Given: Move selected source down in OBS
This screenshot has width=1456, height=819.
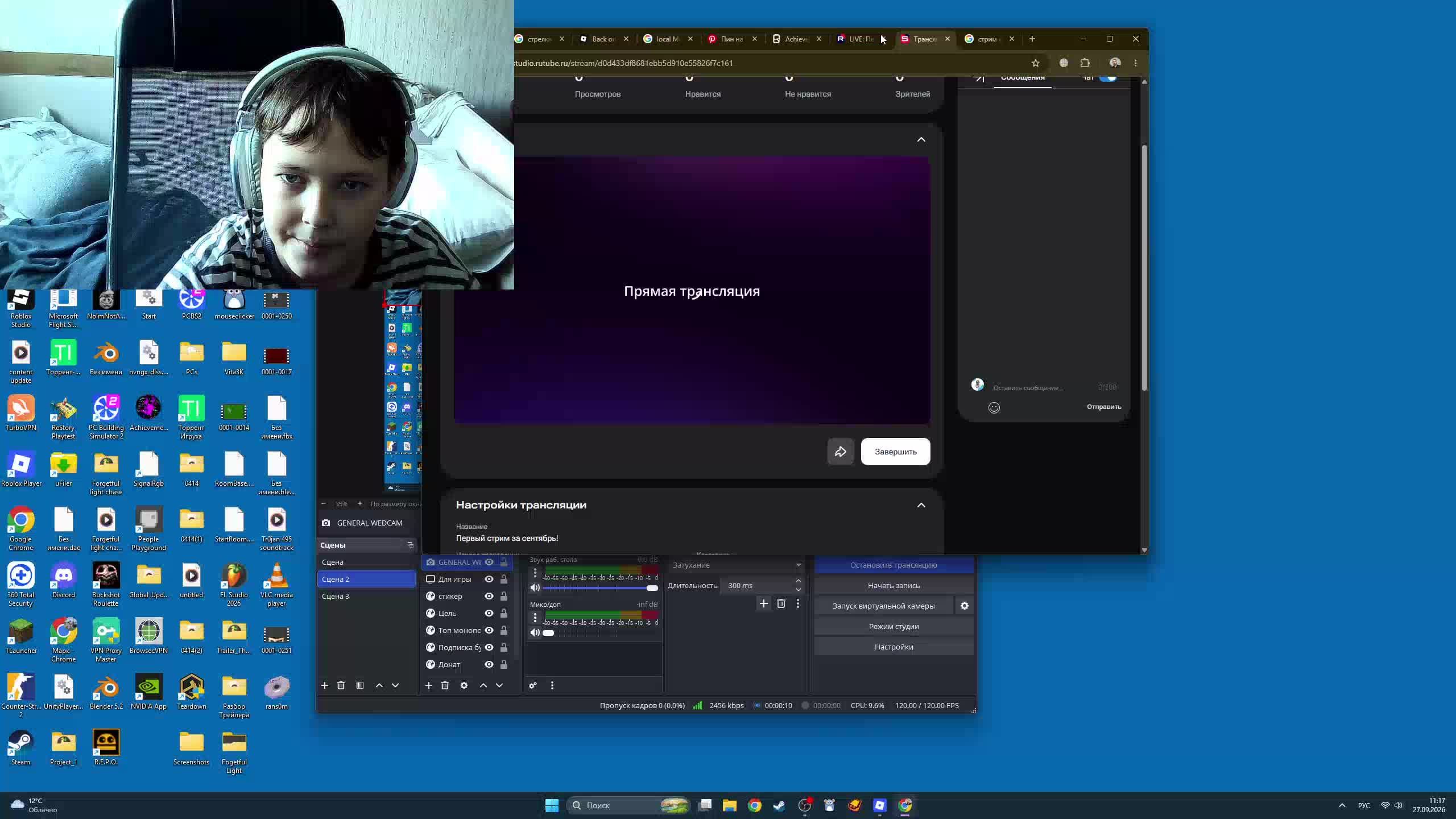Looking at the screenshot, I should tap(499, 685).
